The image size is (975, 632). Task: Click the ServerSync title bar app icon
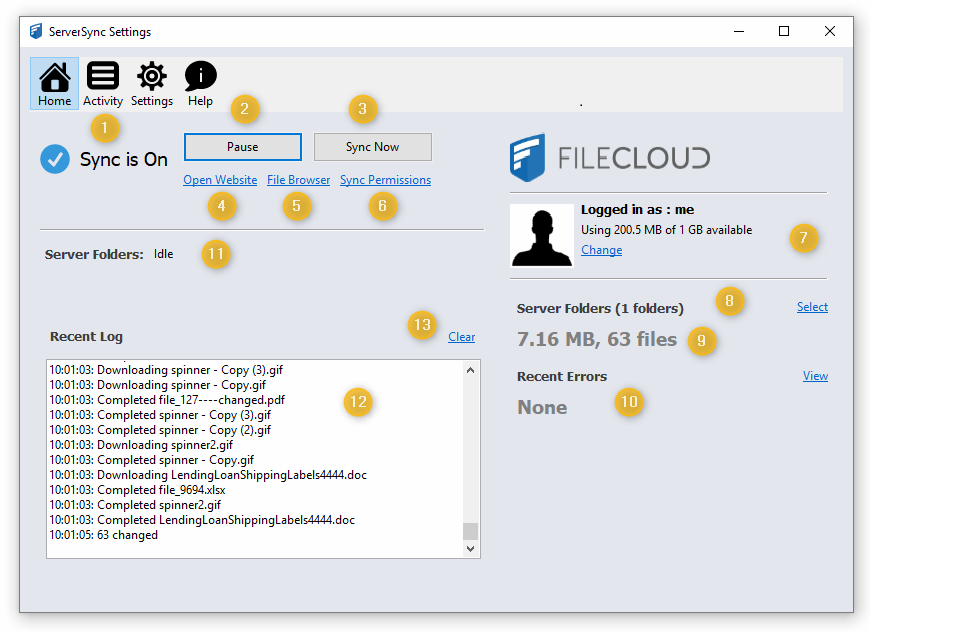pyautogui.click(x=36, y=31)
